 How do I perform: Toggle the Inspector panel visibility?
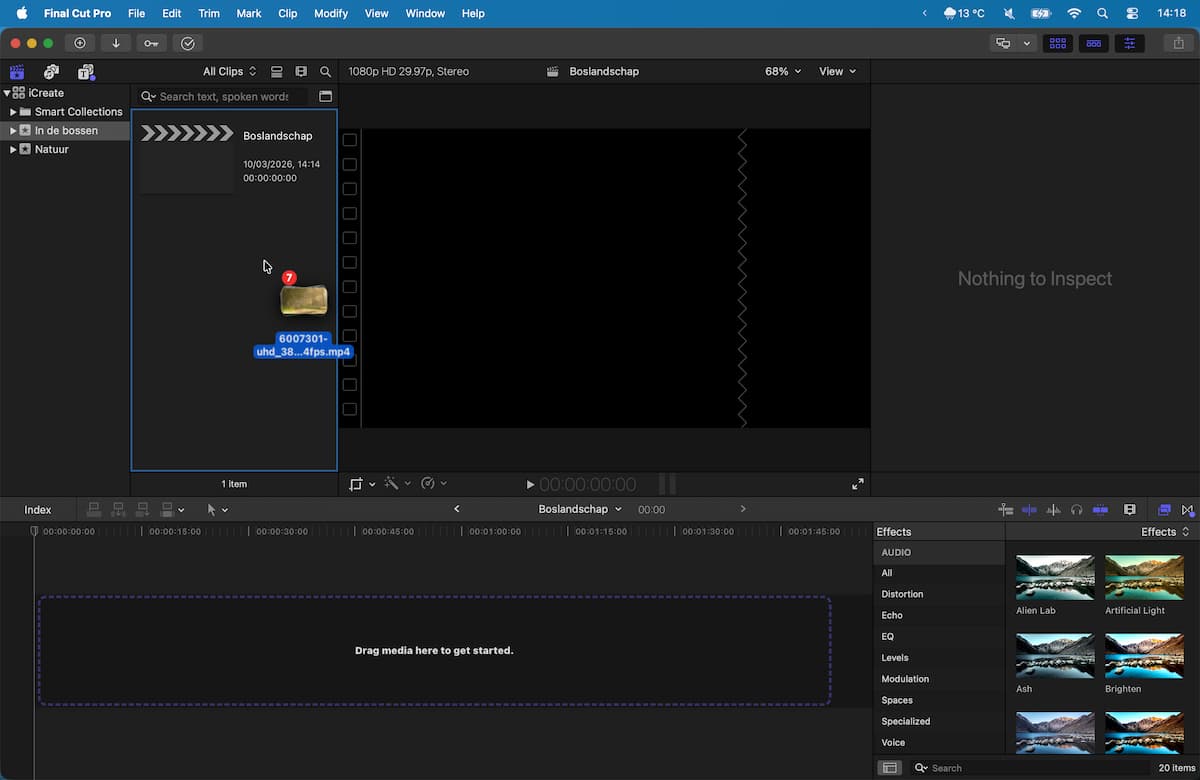[1130, 43]
